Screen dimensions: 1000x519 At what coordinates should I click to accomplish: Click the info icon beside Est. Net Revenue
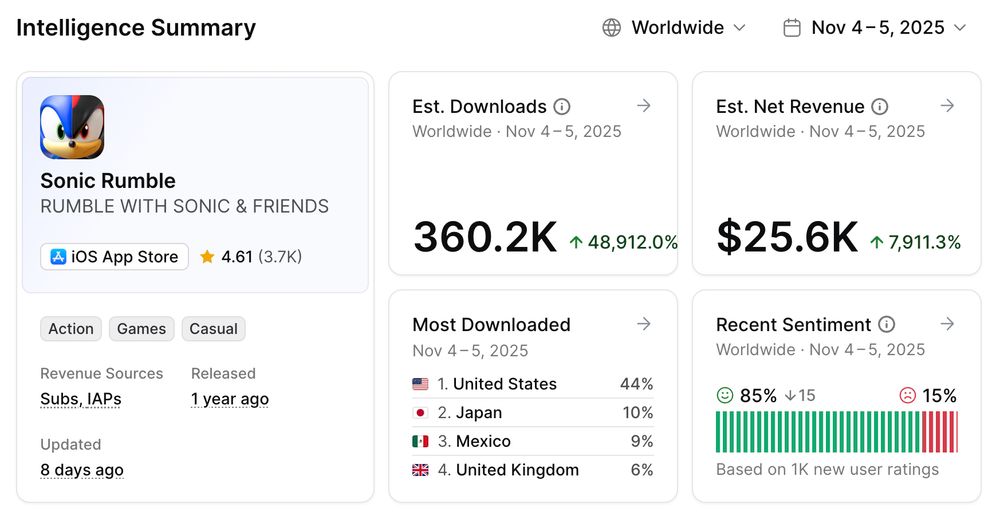880,107
